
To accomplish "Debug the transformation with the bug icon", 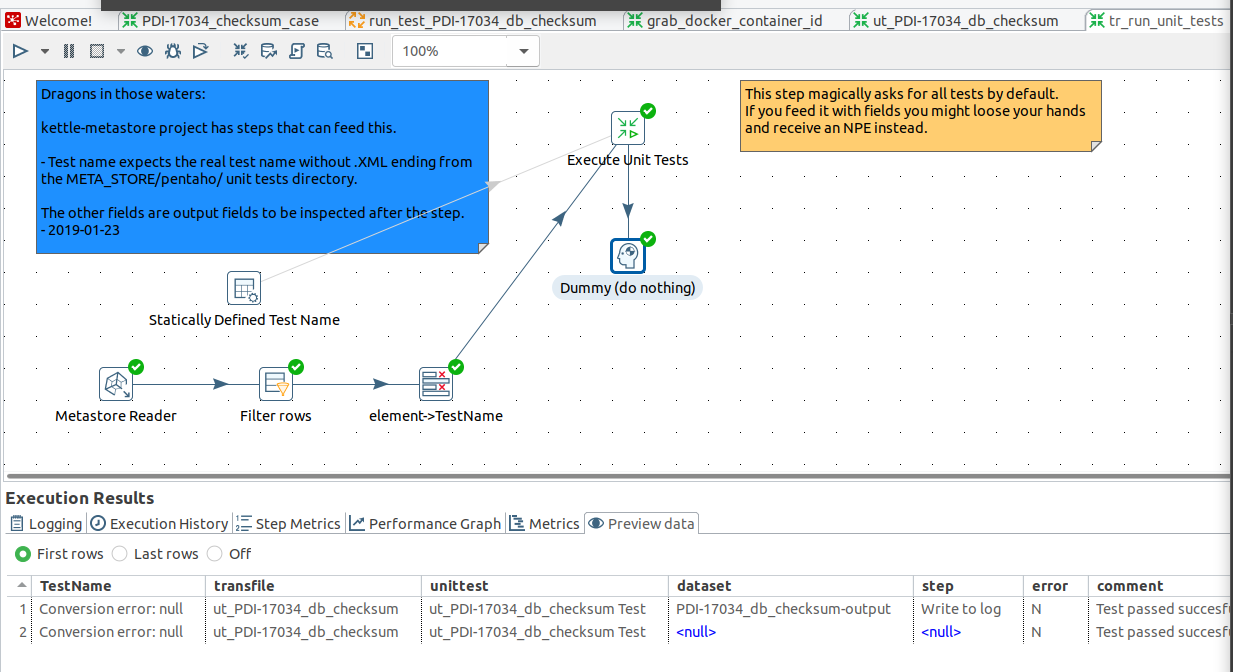I will pos(172,51).
